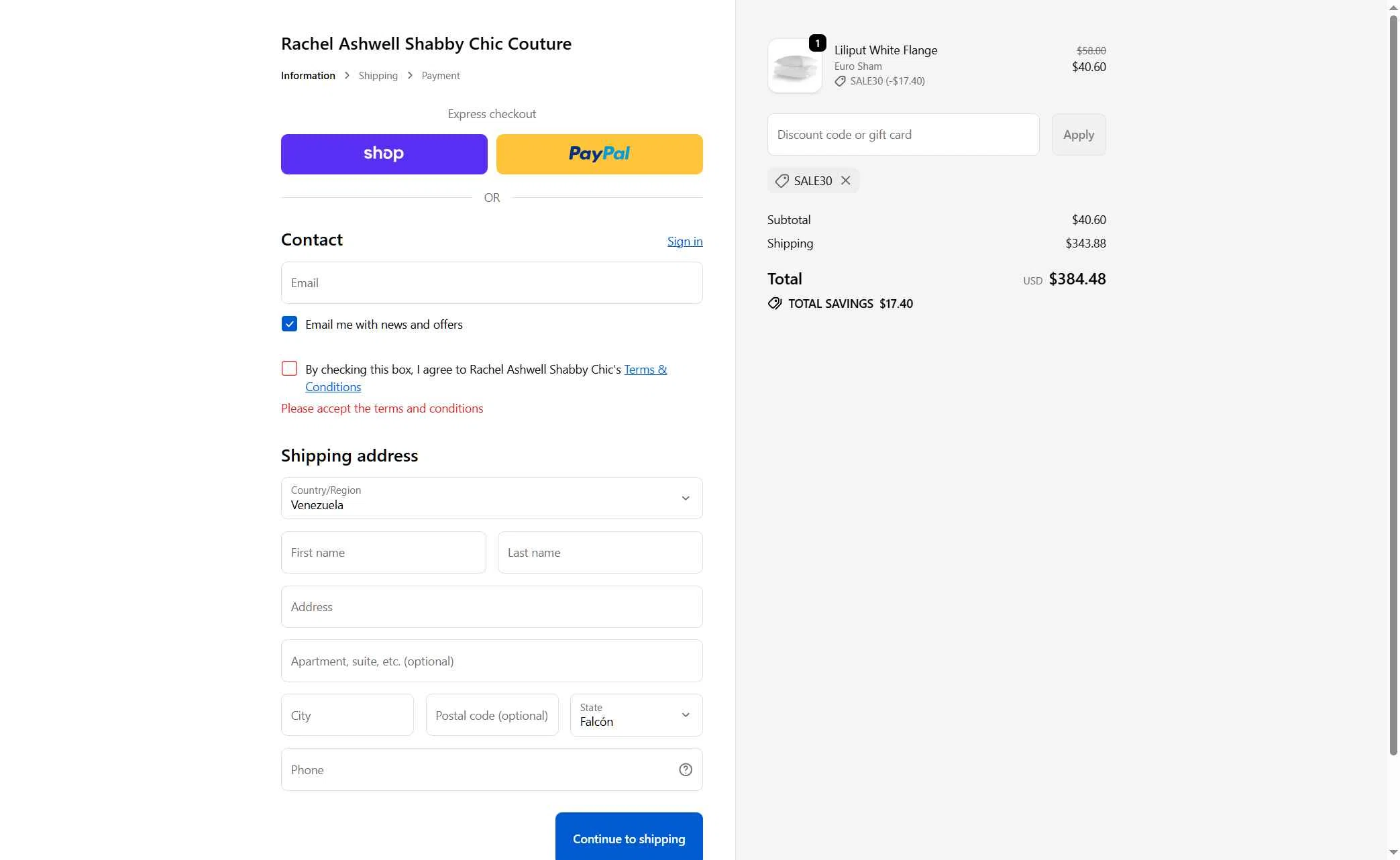This screenshot has width=1400, height=860.
Task: Open the Country/Region dropdown
Action: coord(491,498)
